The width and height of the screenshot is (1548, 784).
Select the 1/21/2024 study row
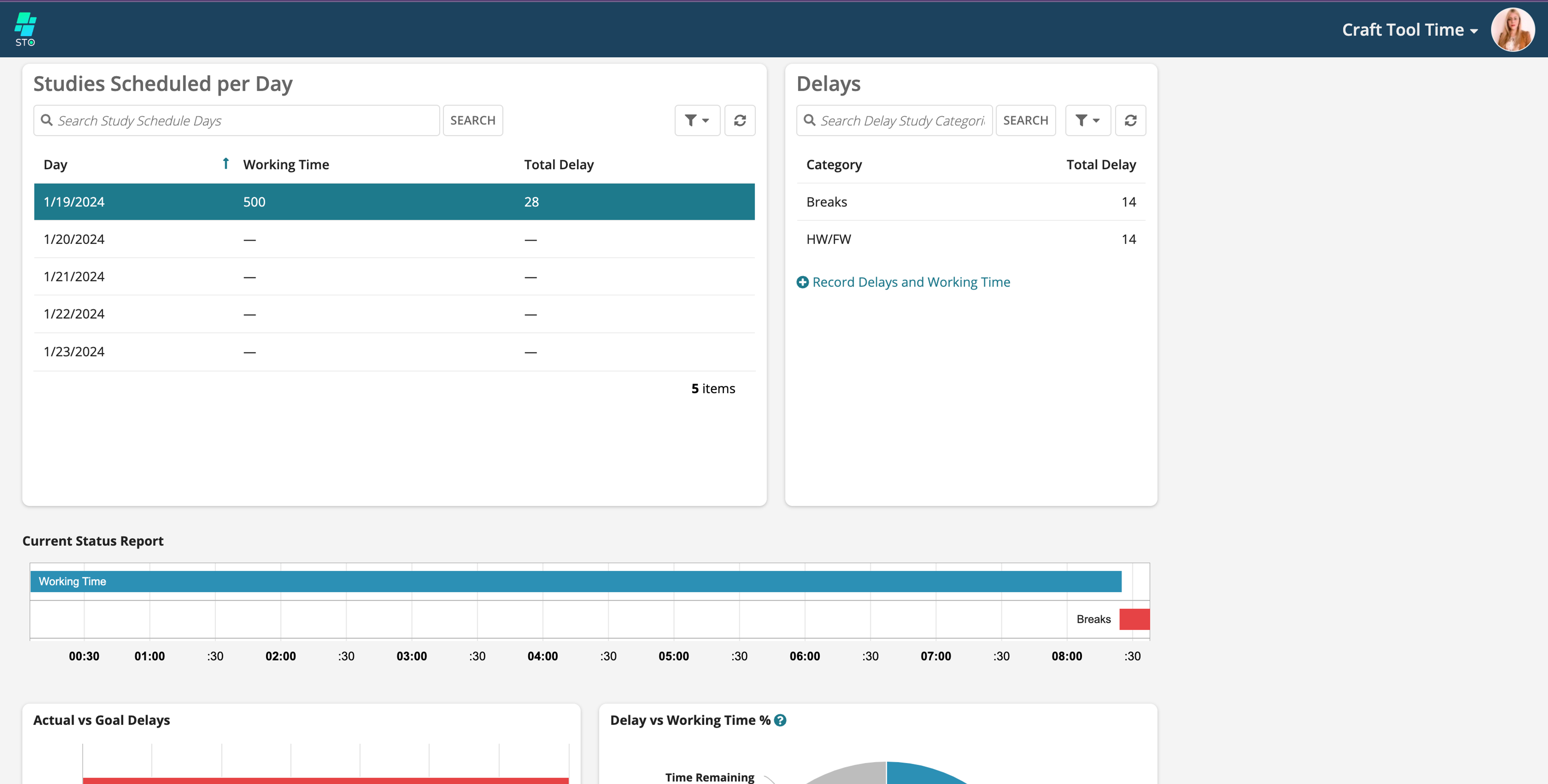pos(394,277)
